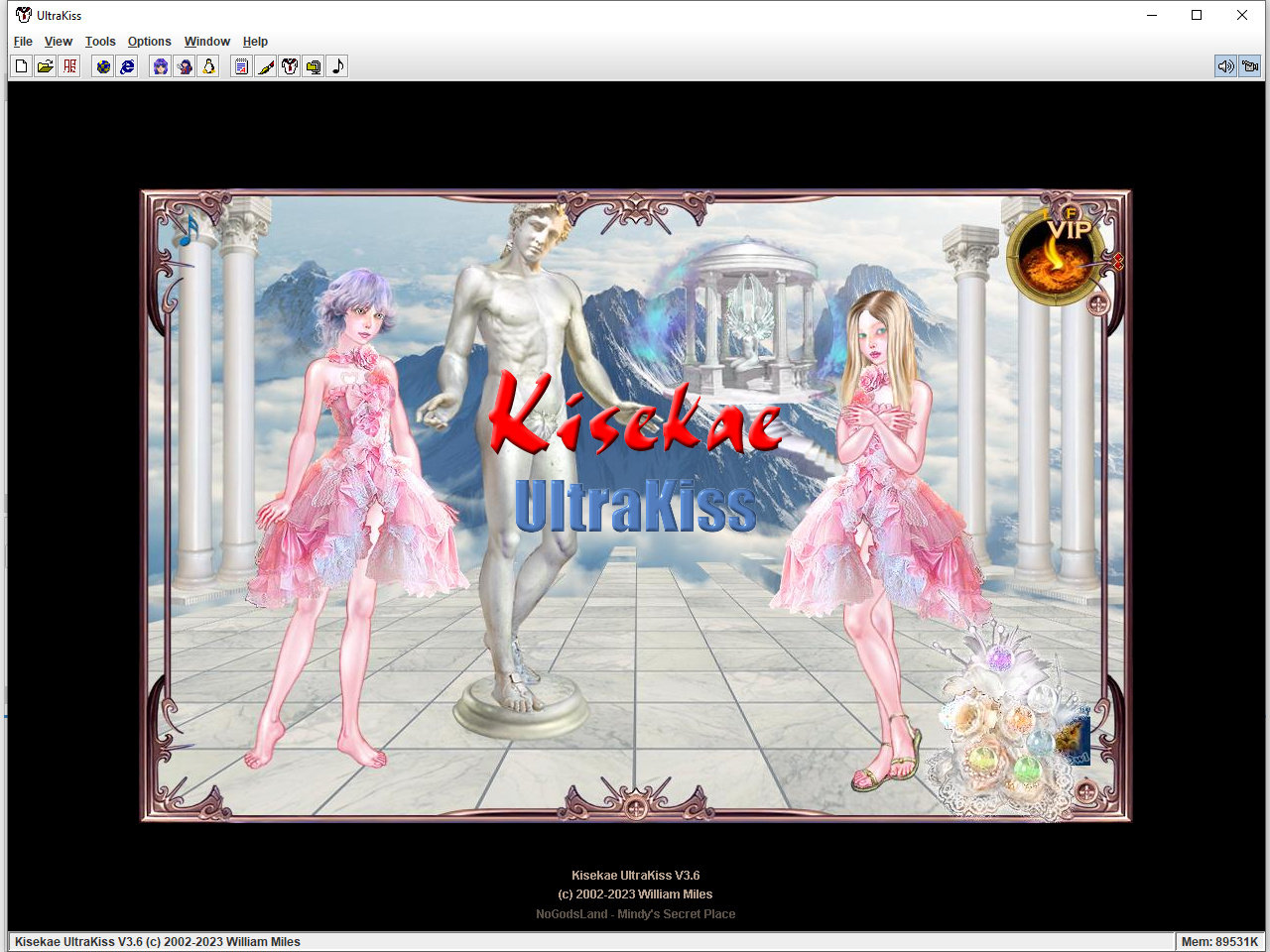Viewport: 1270px width, 952px height.
Task: Click the "(c) 2002-2023 William Miles" caption below image
Action: point(635,894)
